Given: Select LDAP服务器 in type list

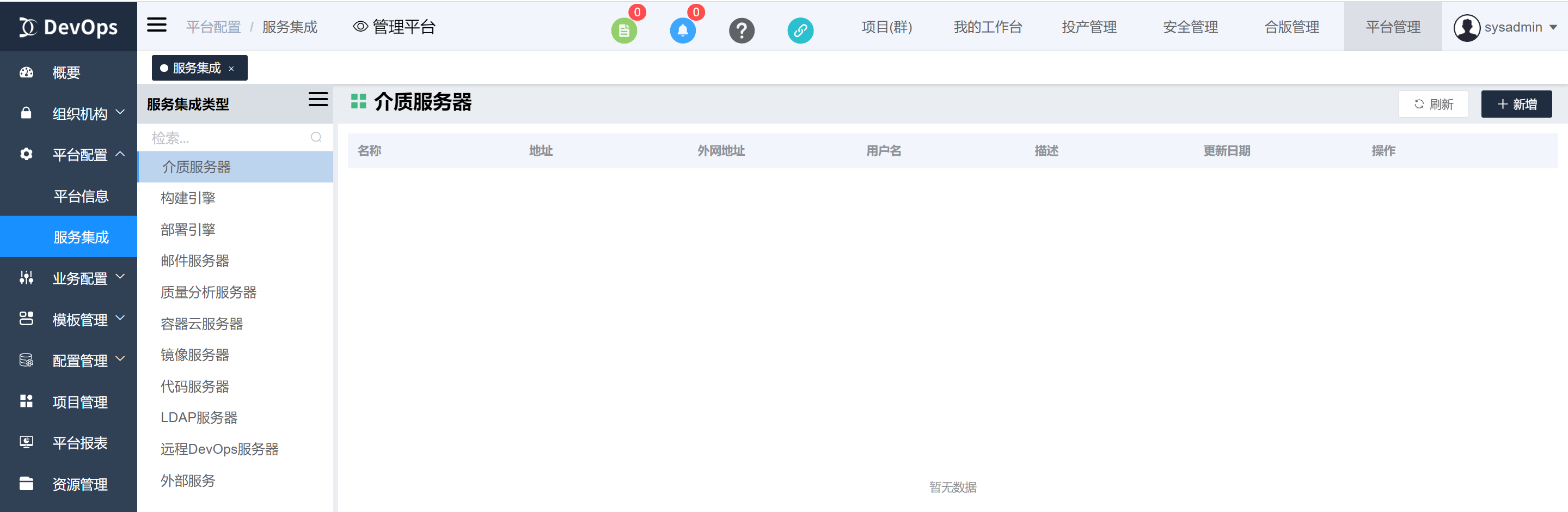Looking at the screenshot, I should pos(236,418).
